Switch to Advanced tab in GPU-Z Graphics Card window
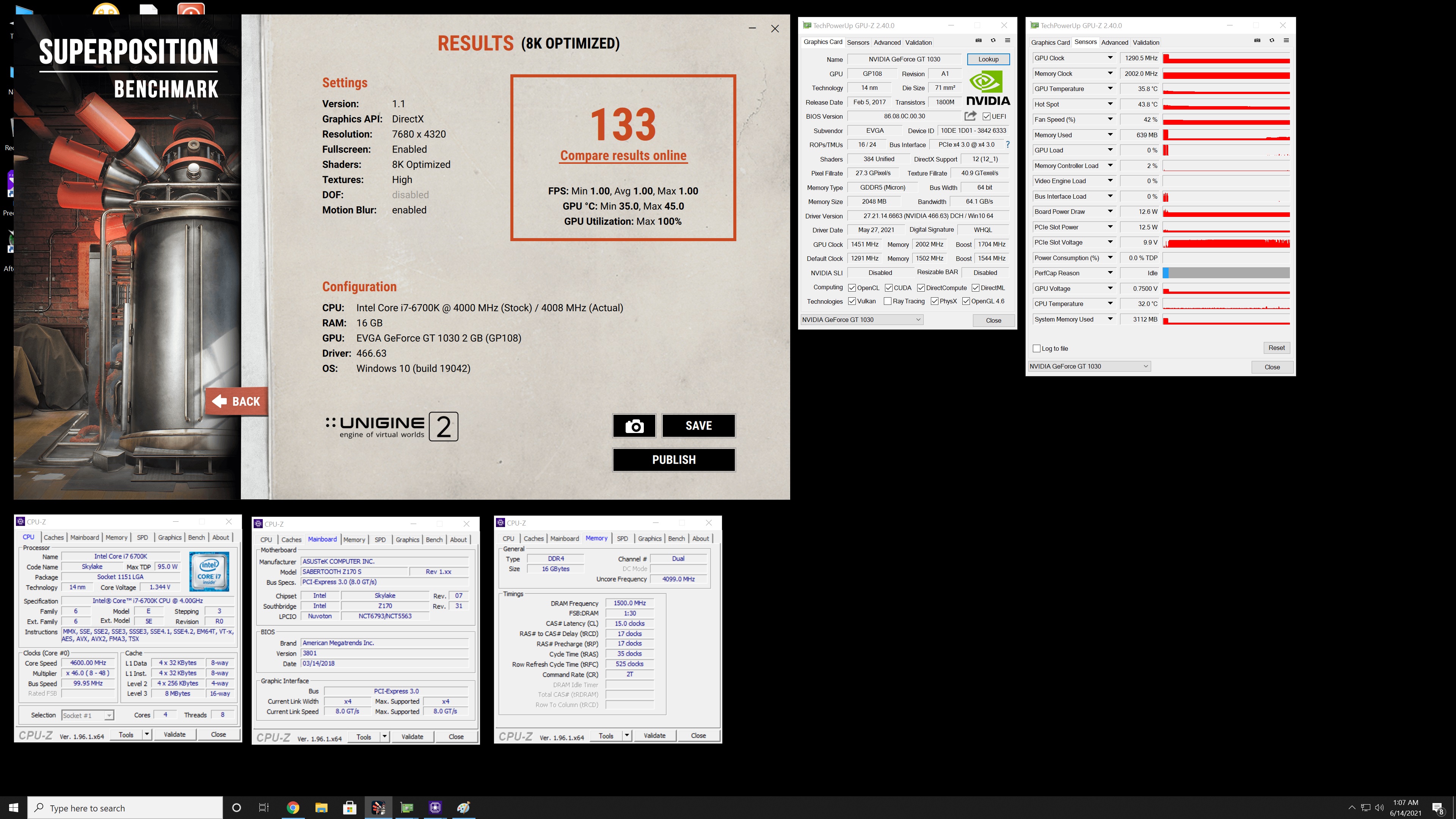Image resolution: width=1456 pixels, height=819 pixels. pyautogui.click(x=887, y=42)
